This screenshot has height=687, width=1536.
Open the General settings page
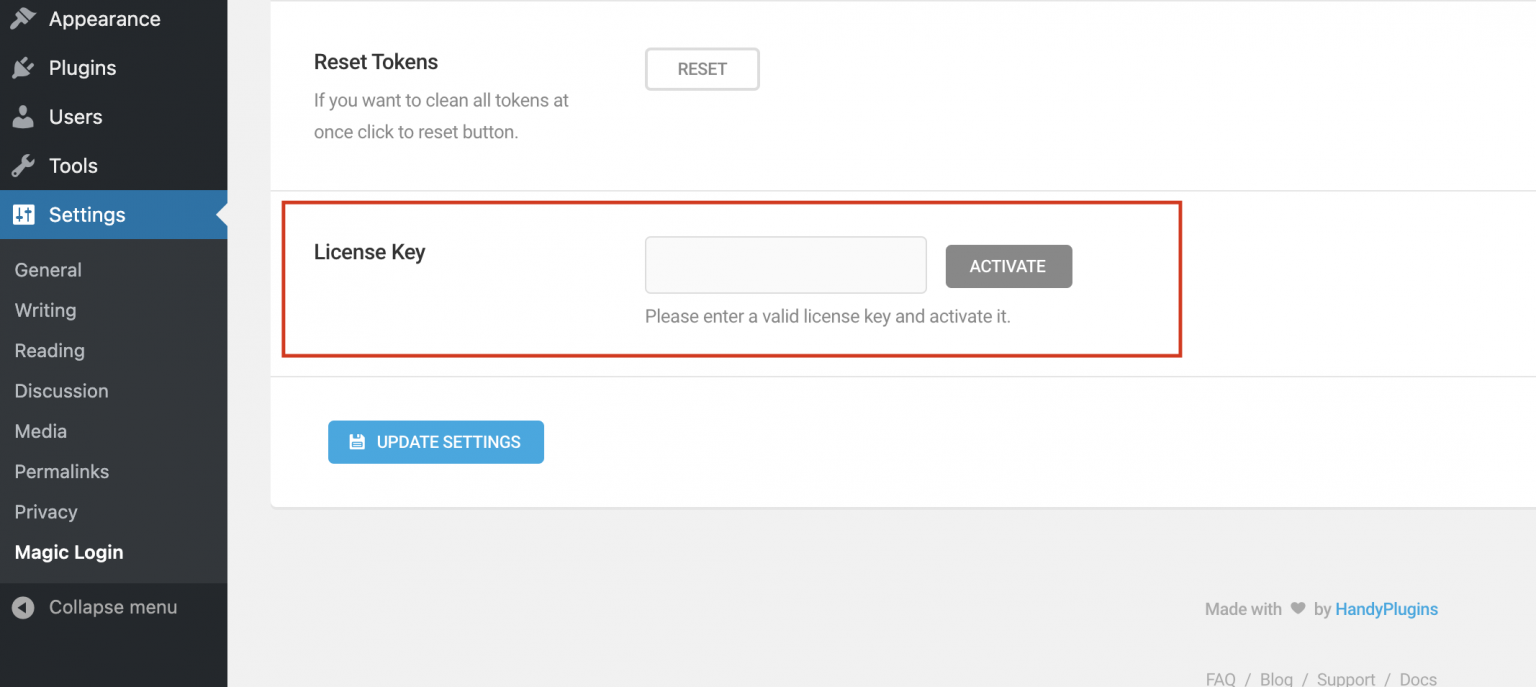pyautogui.click(x=48, y=270)
